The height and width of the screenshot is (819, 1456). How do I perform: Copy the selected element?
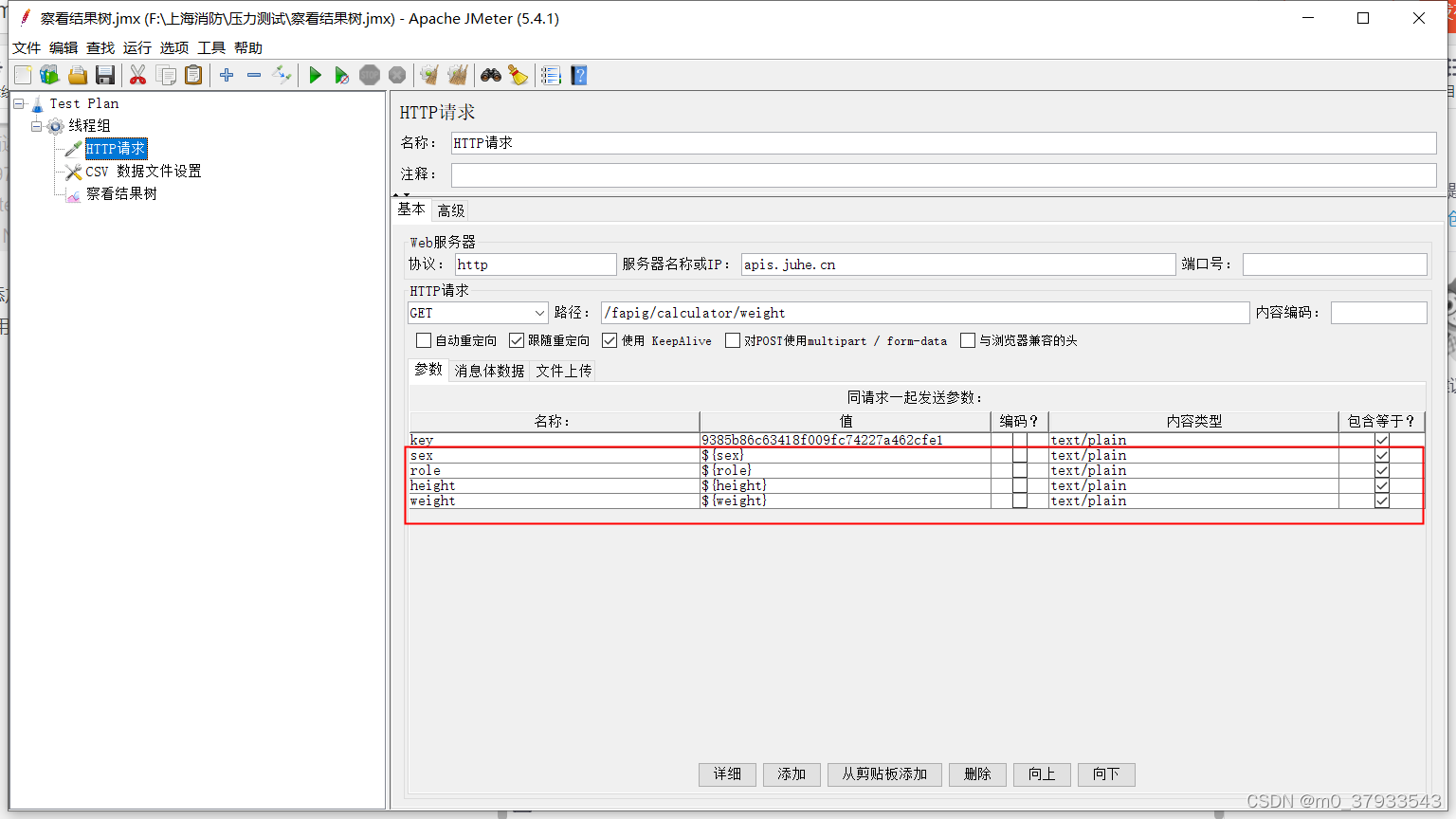[x=167, y=75]
